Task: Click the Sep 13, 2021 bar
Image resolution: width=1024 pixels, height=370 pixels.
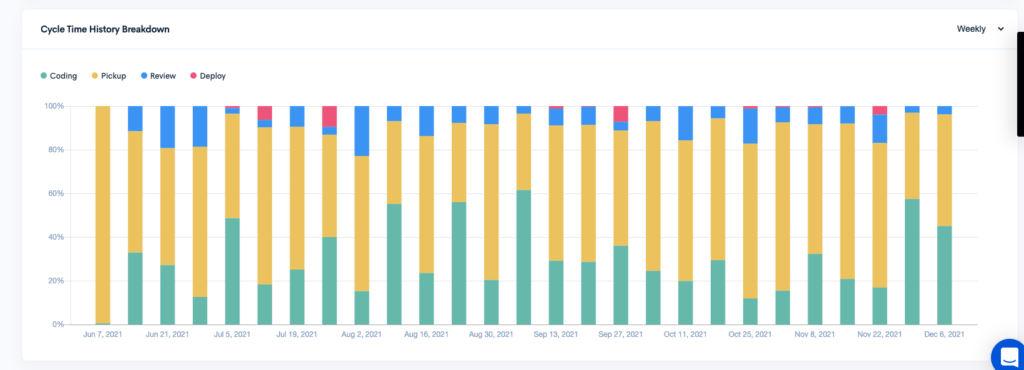Action: pyautogui.click(x=556, y=215)
